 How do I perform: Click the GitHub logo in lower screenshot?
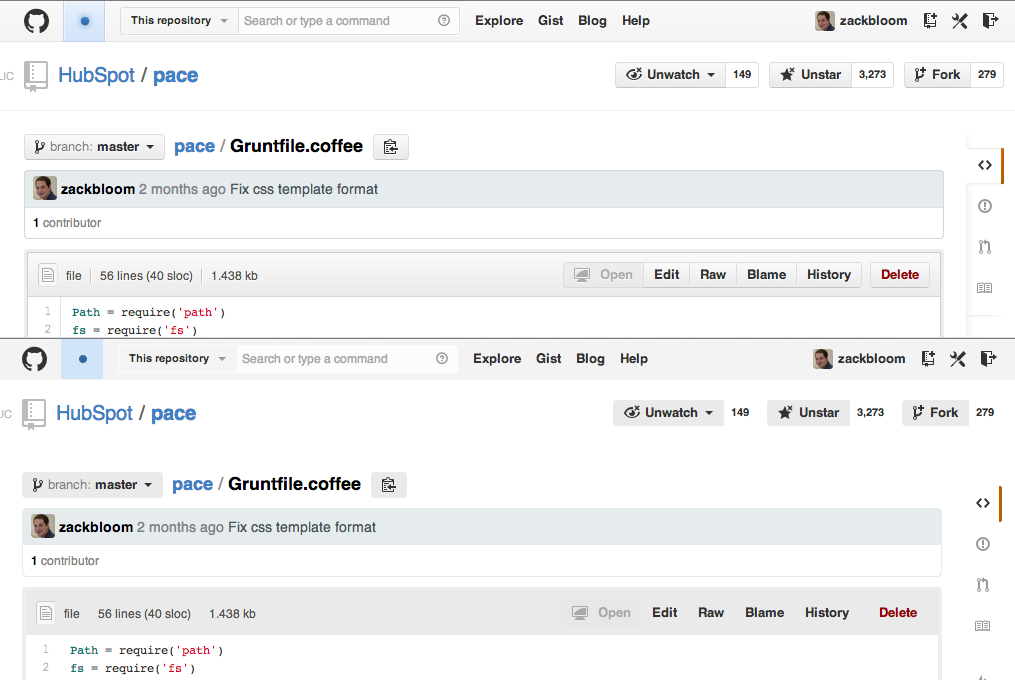(x=34, y=359)
